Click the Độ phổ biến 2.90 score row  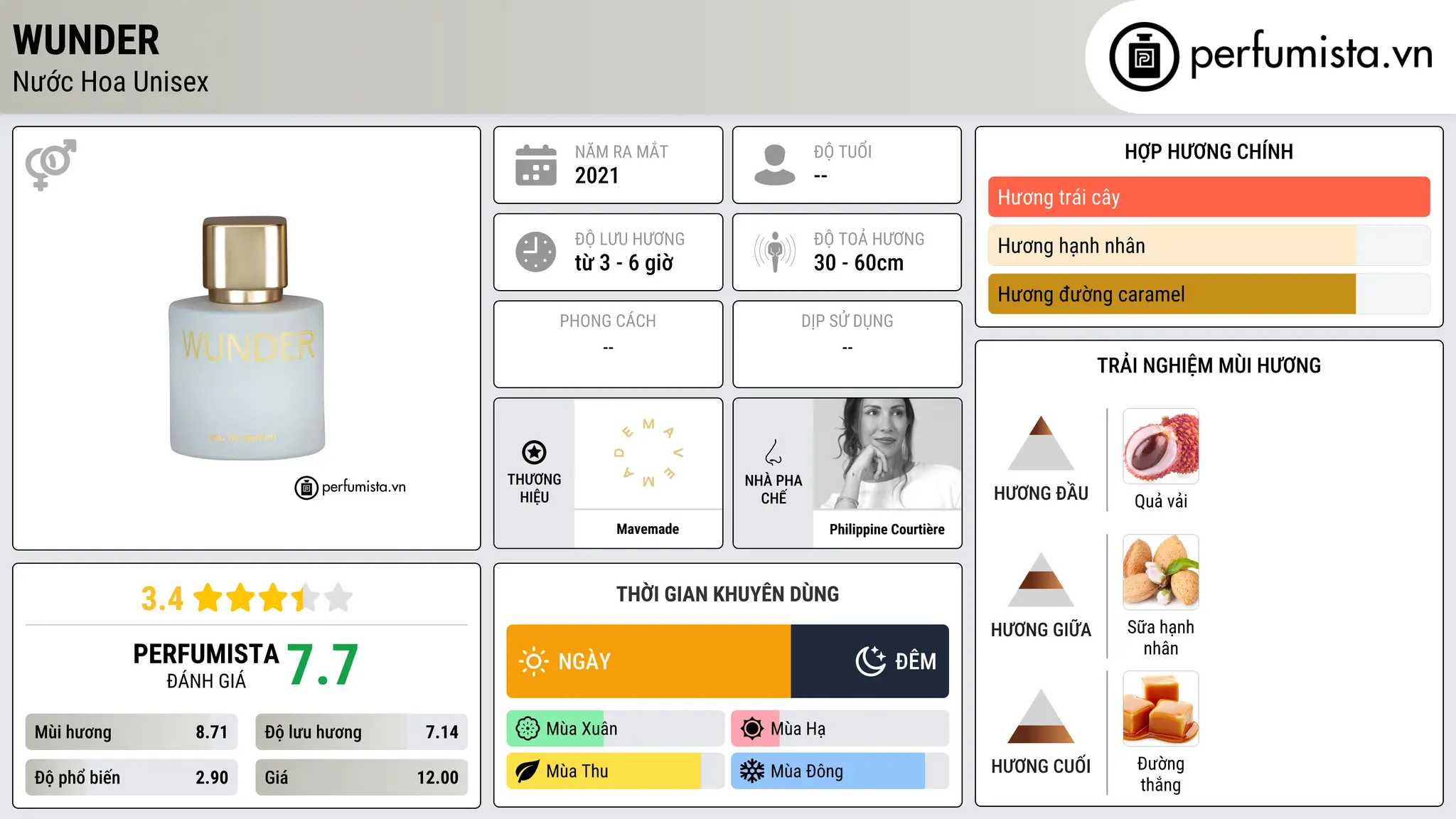coord(132,778)
